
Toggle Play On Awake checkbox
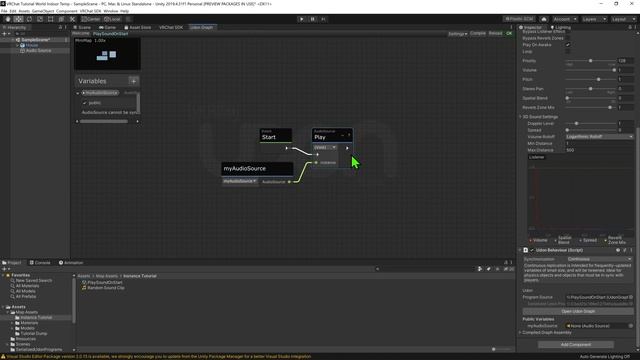pyautogui.click(x=567, y=45)
